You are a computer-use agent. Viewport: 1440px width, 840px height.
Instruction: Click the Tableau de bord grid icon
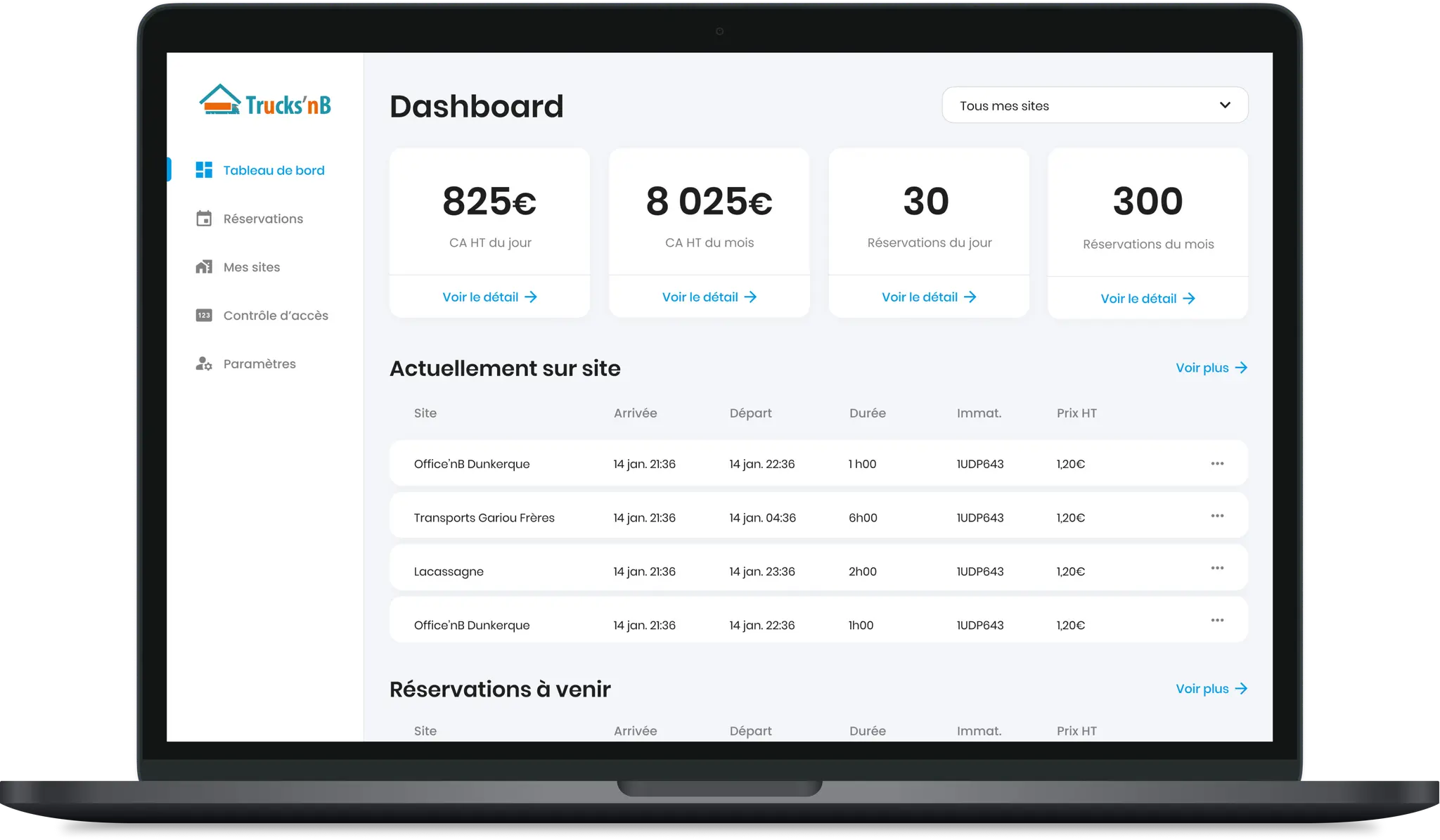click(204, 170)
